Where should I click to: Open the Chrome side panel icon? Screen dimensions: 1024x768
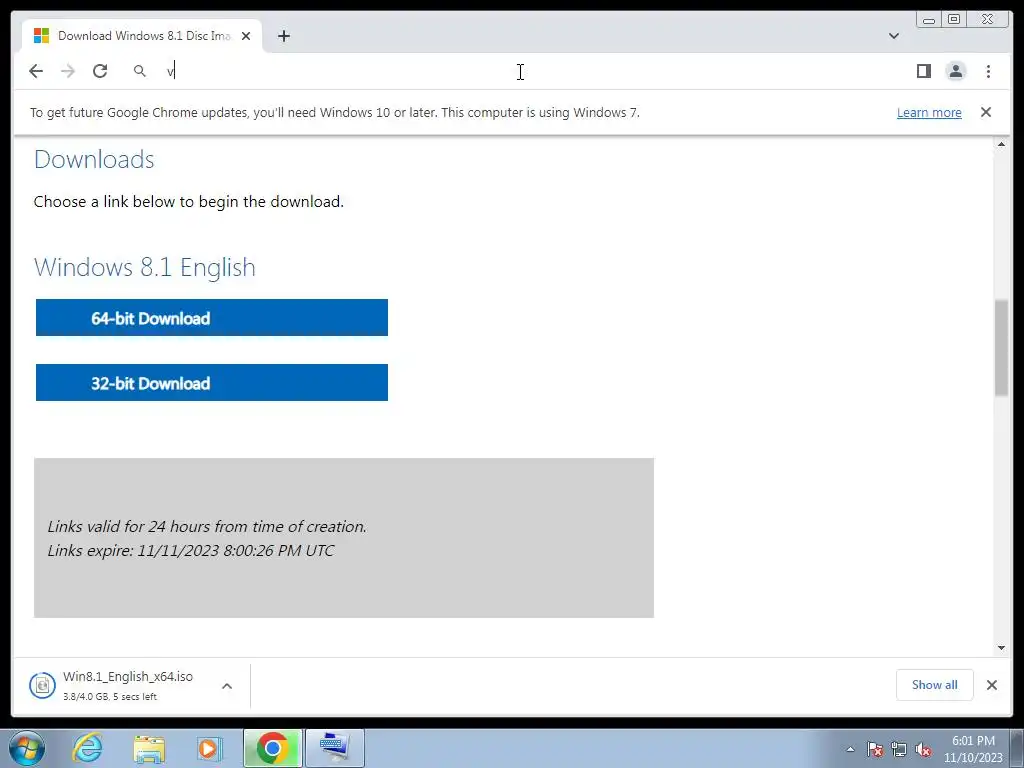click(x=923, y=71)
